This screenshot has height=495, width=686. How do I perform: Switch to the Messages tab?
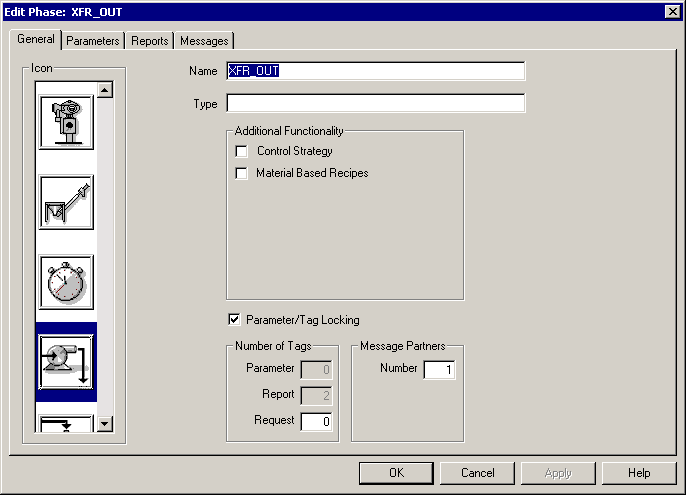(x=204, y=41)
